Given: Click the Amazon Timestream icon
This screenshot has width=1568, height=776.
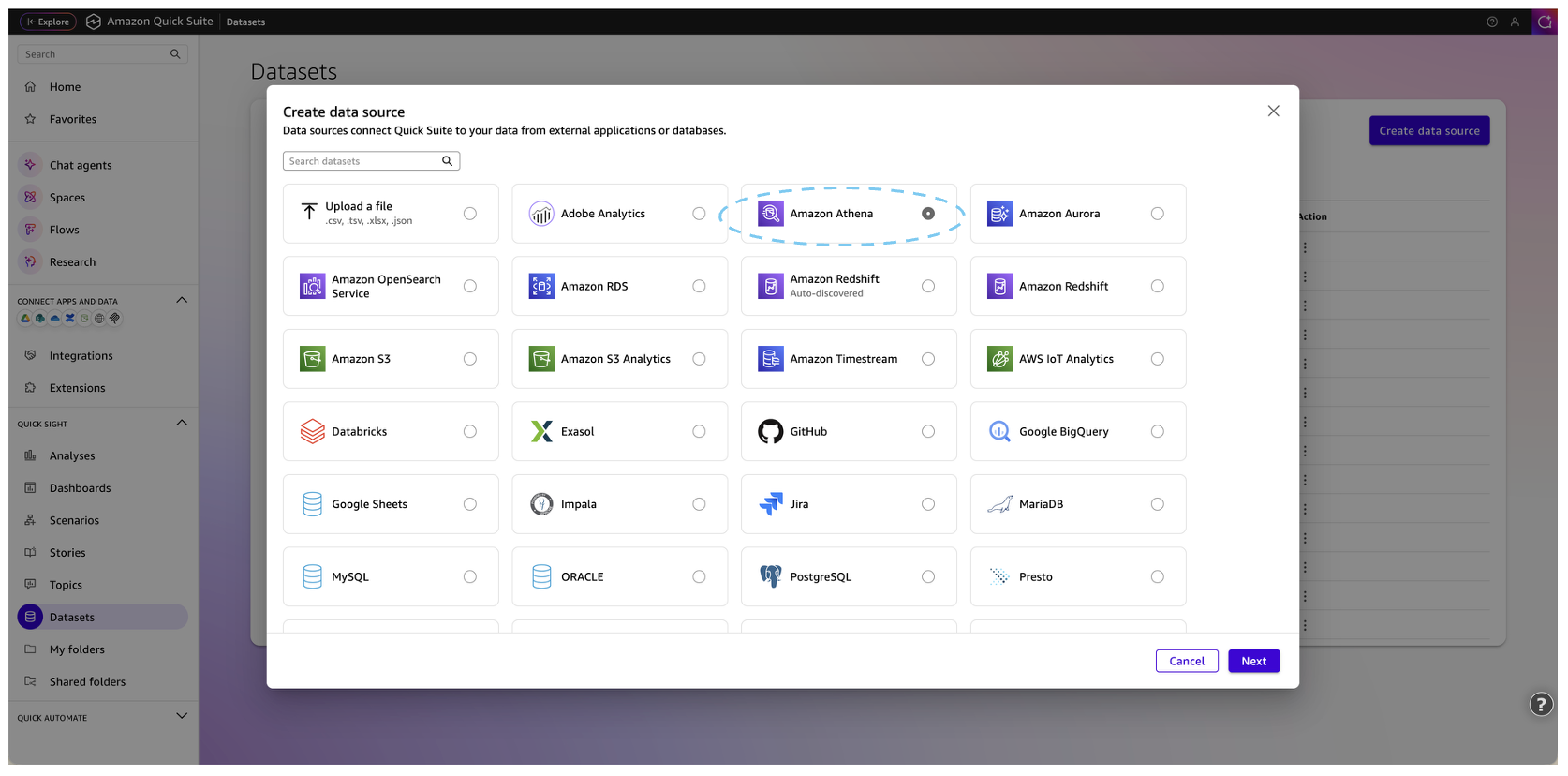Looking at the screenshot, I should [x=770, y=359].
